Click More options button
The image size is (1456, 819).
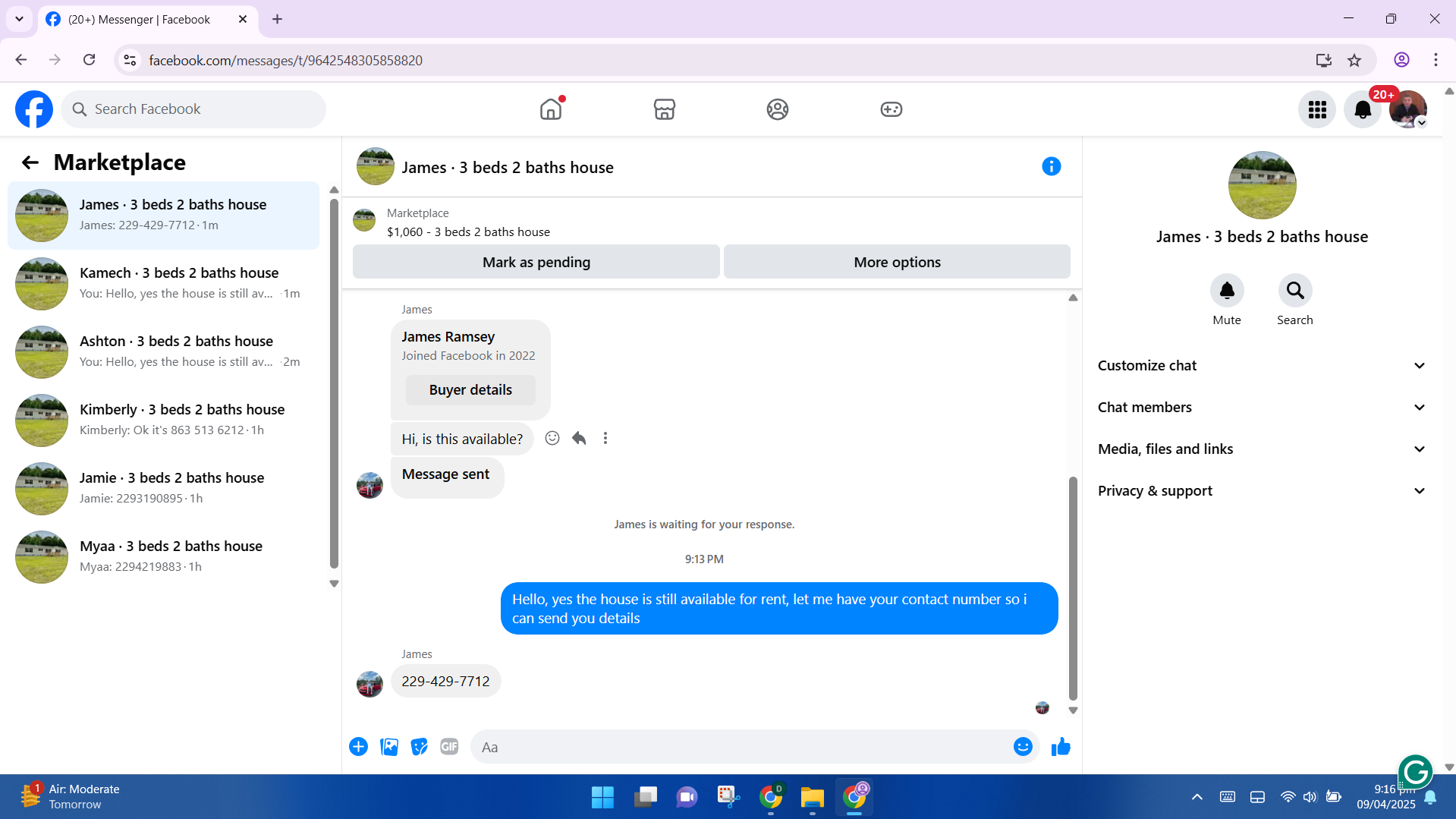897,262
